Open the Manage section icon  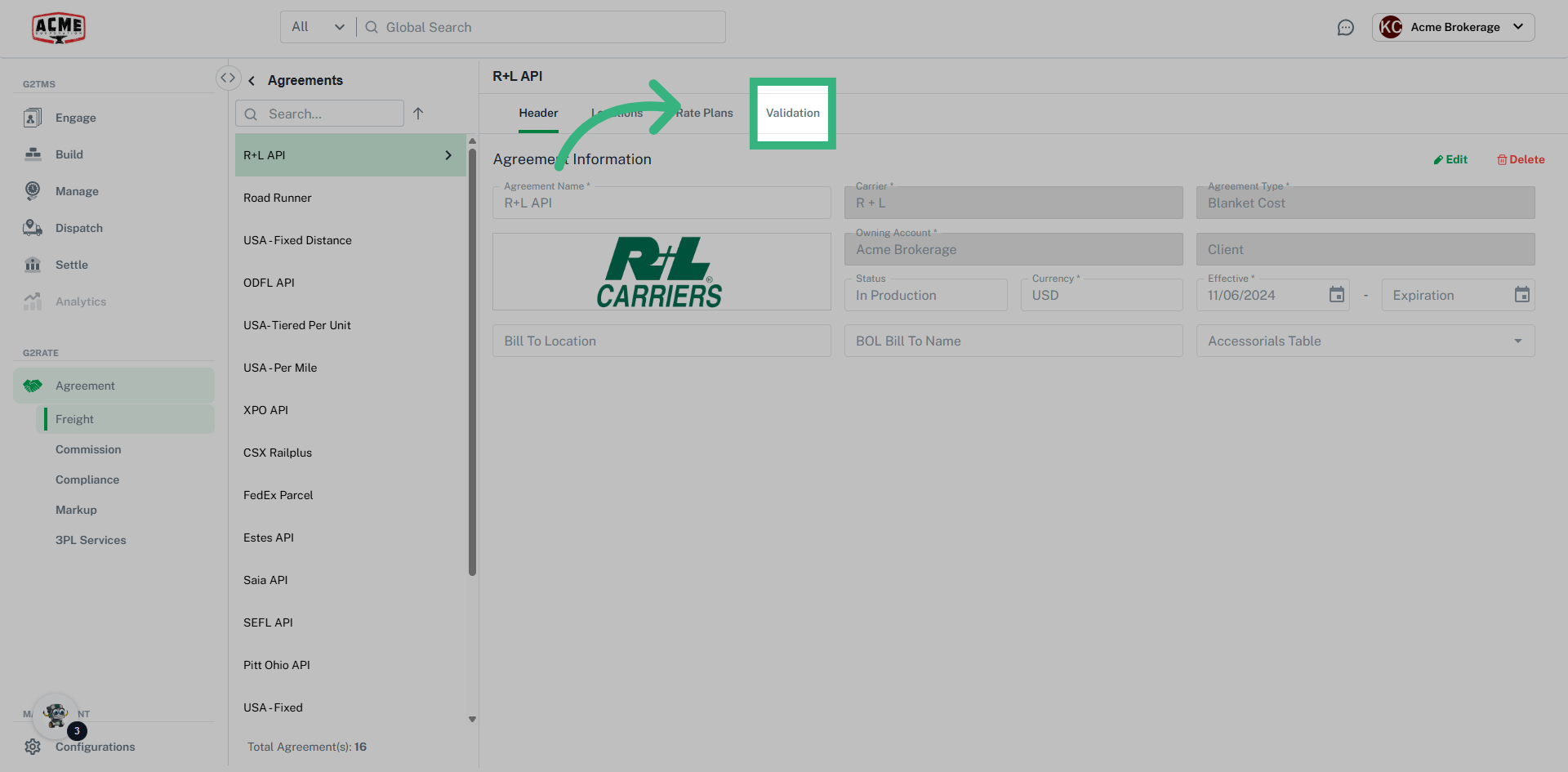tap(33, 190)
